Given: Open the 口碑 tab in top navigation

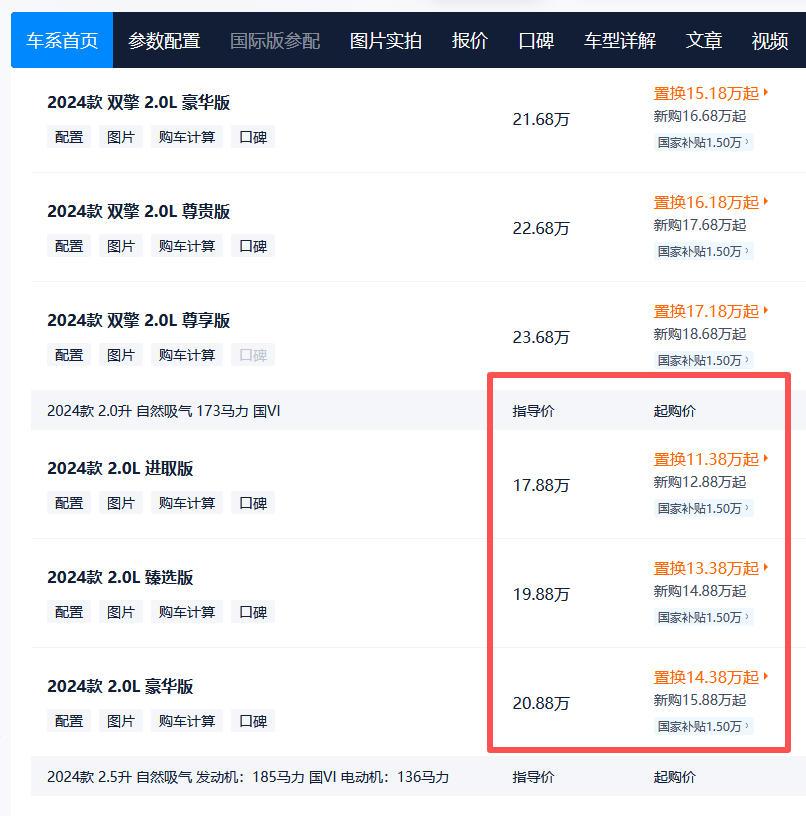Looking at the screenshot, I should pos(537,41).
